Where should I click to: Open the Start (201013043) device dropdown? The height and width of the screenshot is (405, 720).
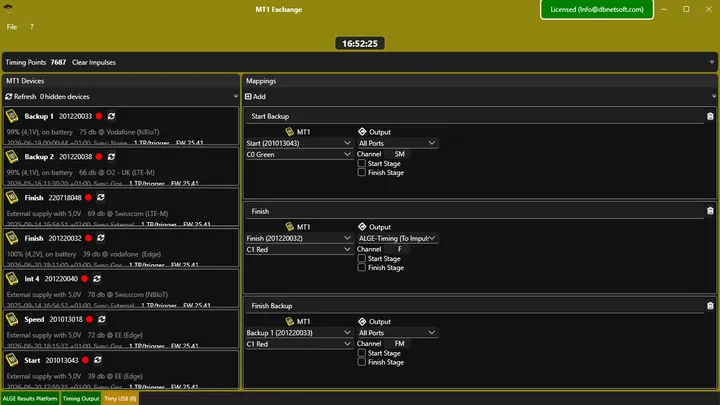pos(299,143)
